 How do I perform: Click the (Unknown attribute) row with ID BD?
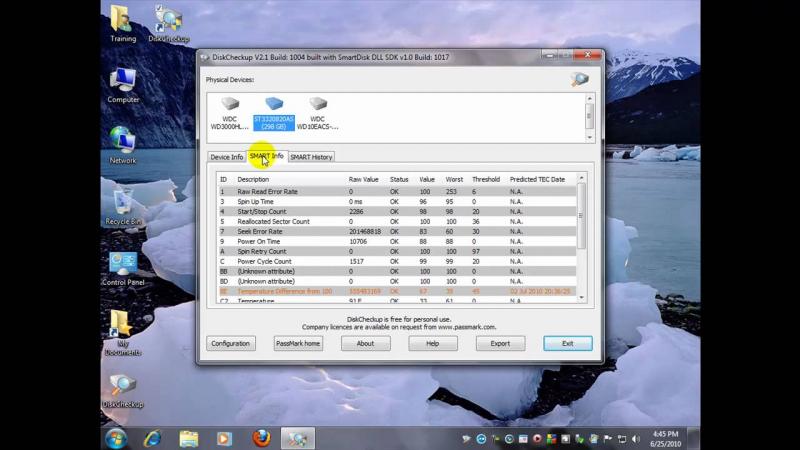point(396,281)
